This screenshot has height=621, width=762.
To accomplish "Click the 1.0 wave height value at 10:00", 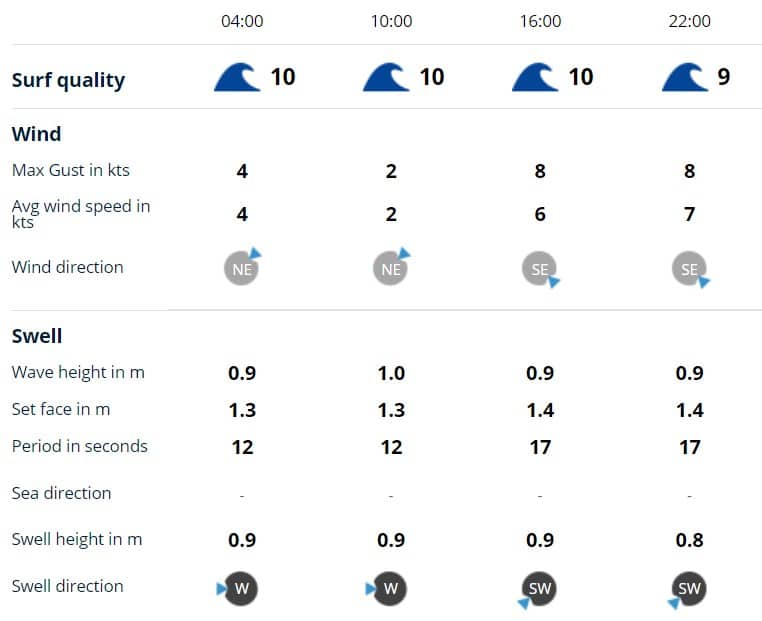I will tap(391, 373).
